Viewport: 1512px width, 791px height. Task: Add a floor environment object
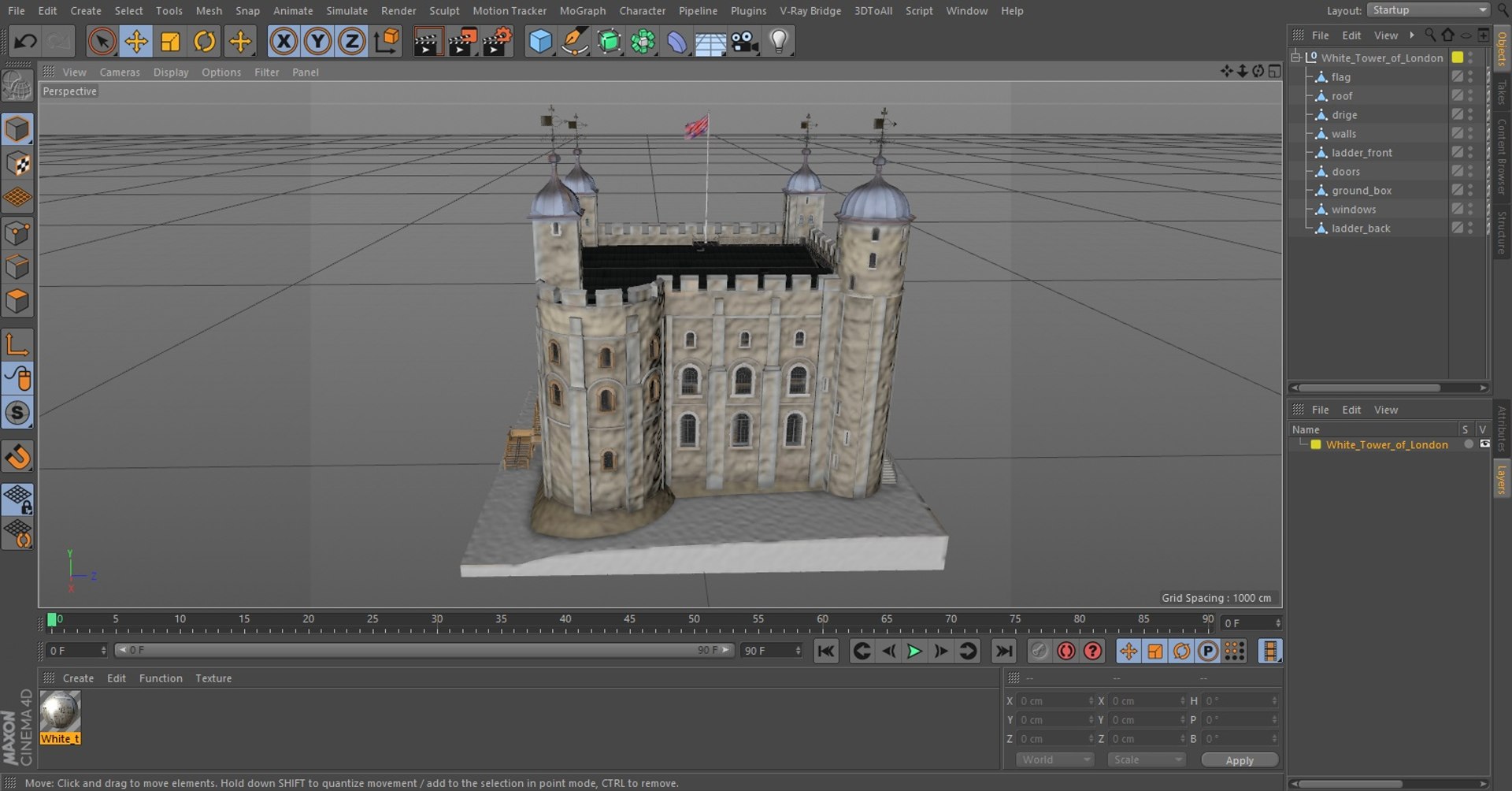tap(710, 41)
